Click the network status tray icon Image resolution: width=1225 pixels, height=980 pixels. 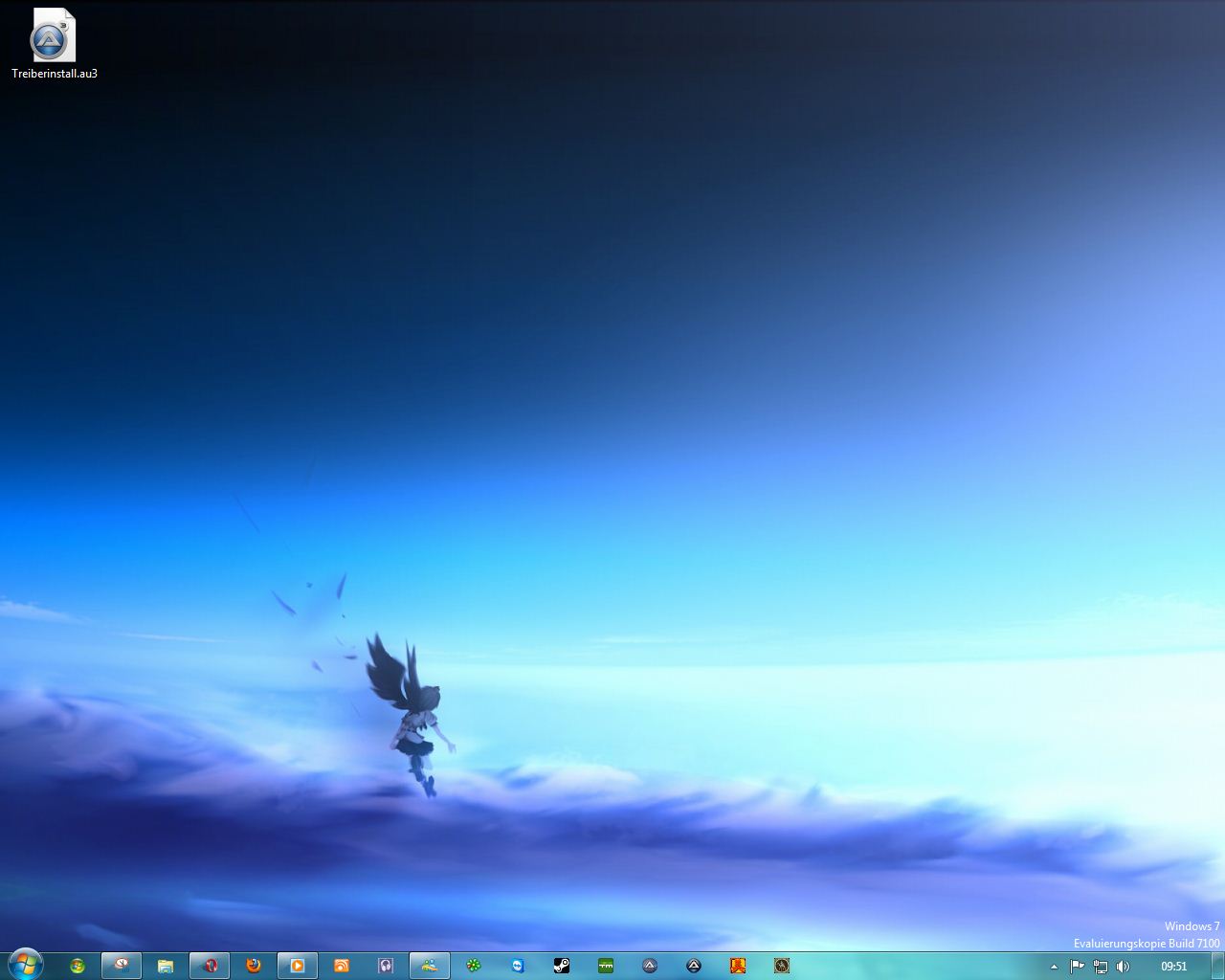point(1100,967)
